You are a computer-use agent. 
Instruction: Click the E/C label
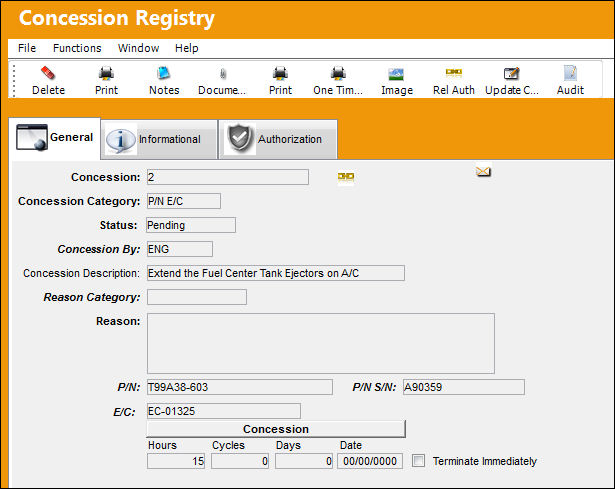coord(124,412)
